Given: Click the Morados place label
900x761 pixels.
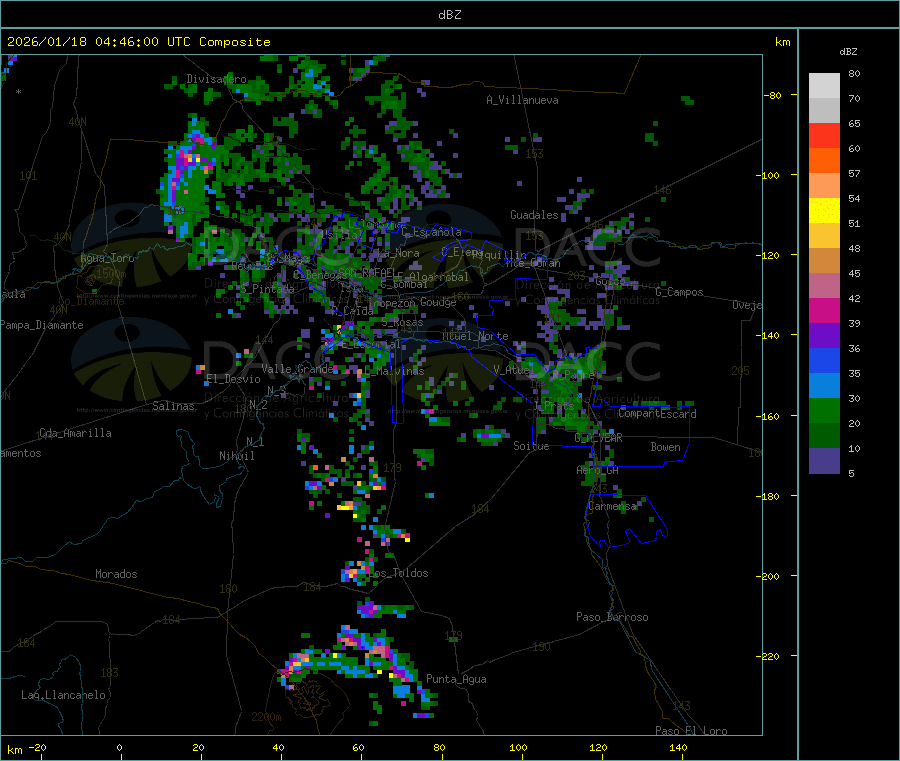Looking at the screenshot, I should point(116,574).
